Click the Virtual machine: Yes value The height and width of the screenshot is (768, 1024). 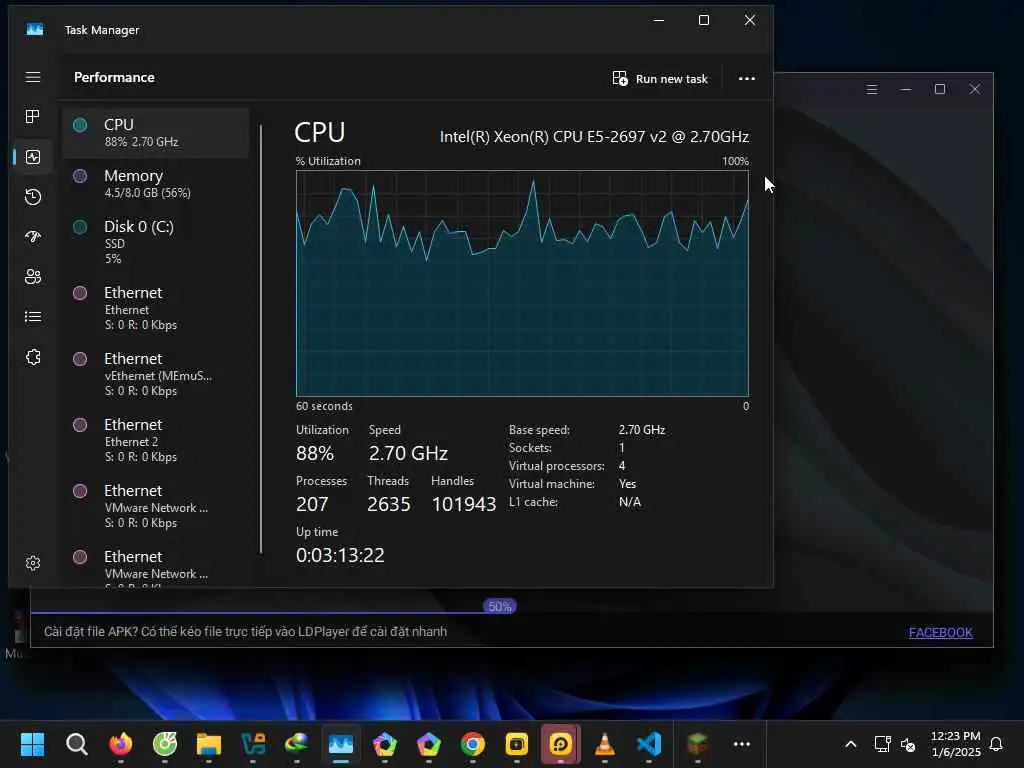(x=627, y=483)
